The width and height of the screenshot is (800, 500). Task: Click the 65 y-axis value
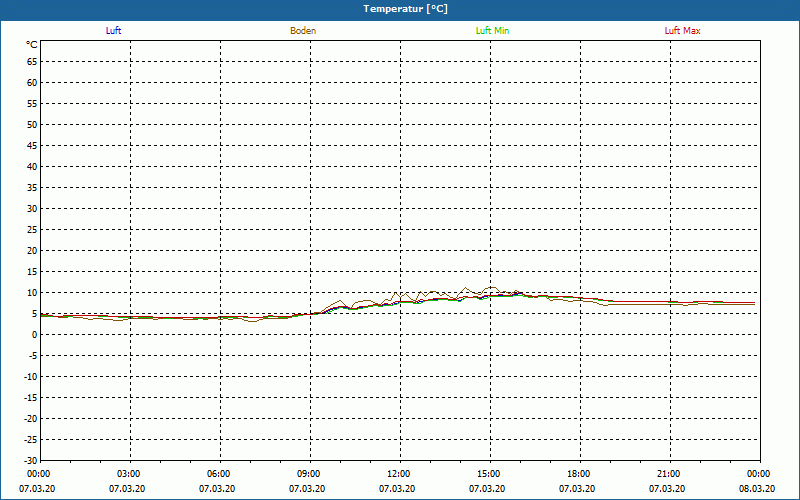point(32,62)
